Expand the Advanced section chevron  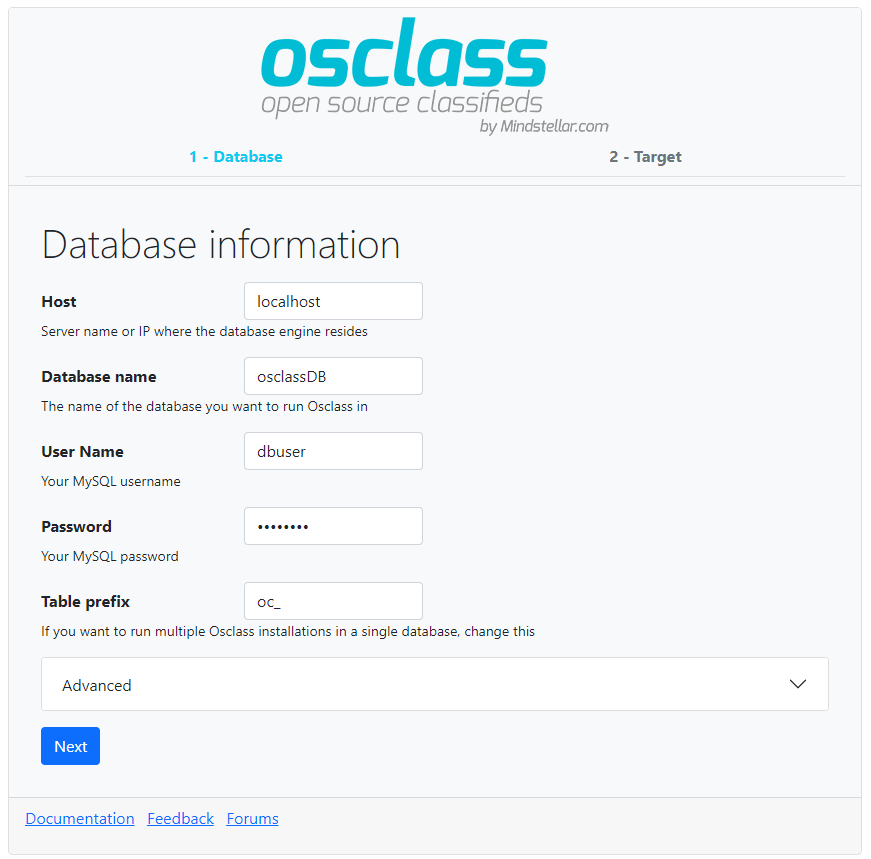[798, 684]
